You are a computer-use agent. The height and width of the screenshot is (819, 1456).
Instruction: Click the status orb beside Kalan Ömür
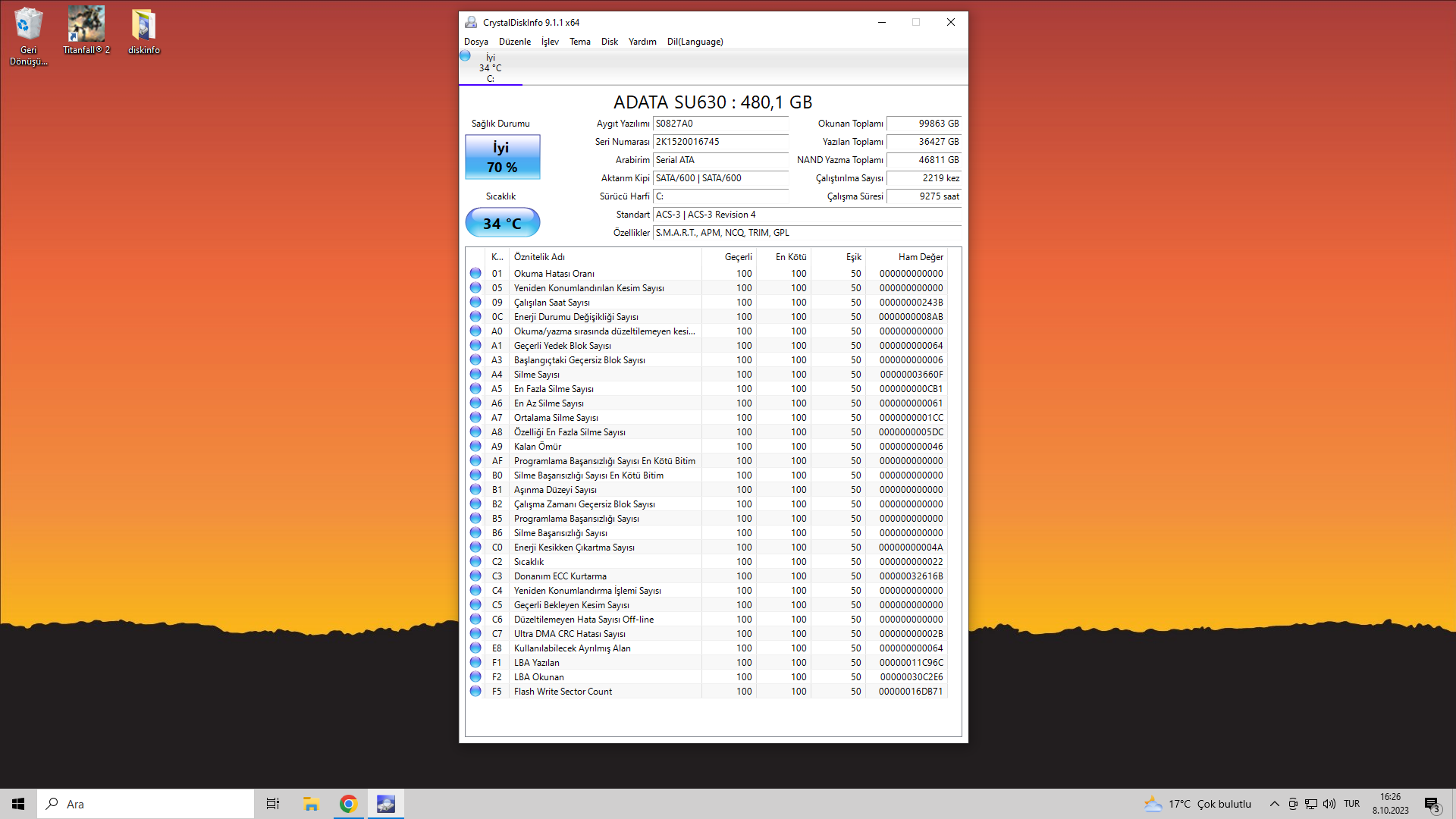tap(475, 446)
